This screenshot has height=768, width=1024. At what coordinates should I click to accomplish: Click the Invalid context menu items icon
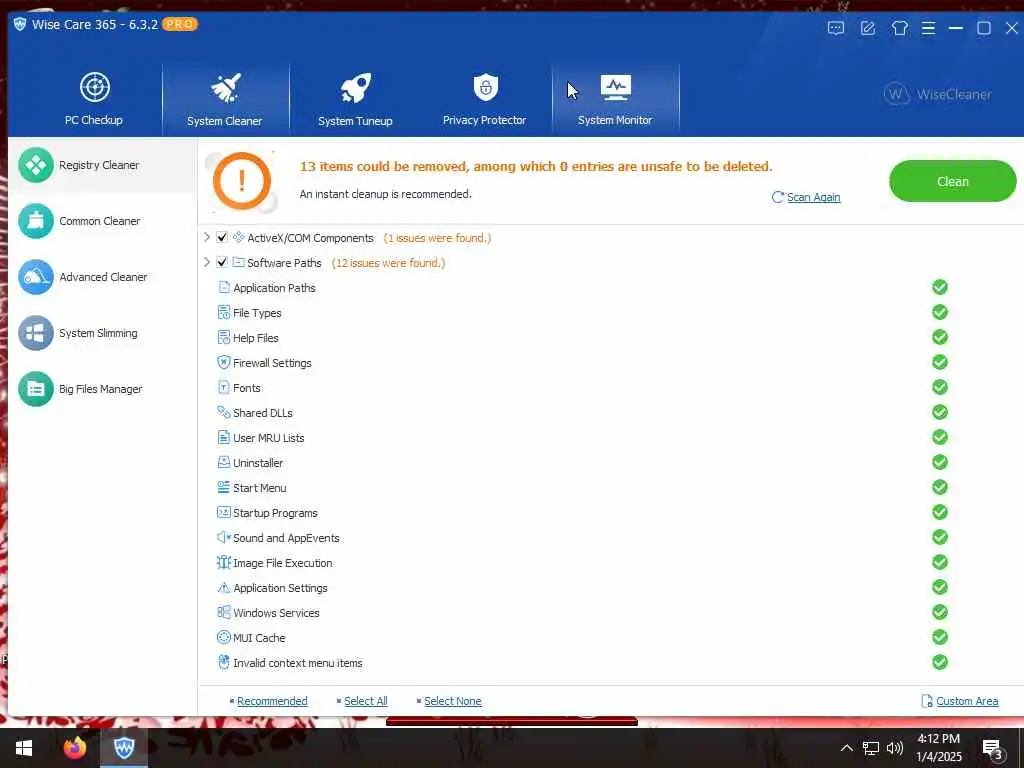click(224, 662)
